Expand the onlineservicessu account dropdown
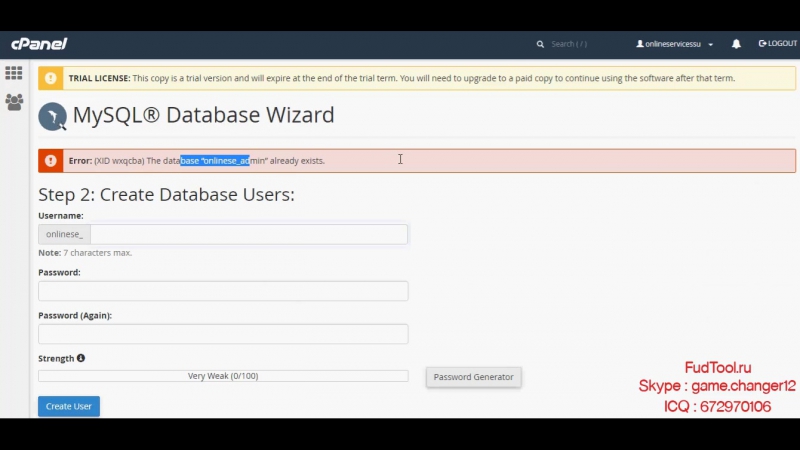Screen dimensions: 800x450 coord(674,44)
